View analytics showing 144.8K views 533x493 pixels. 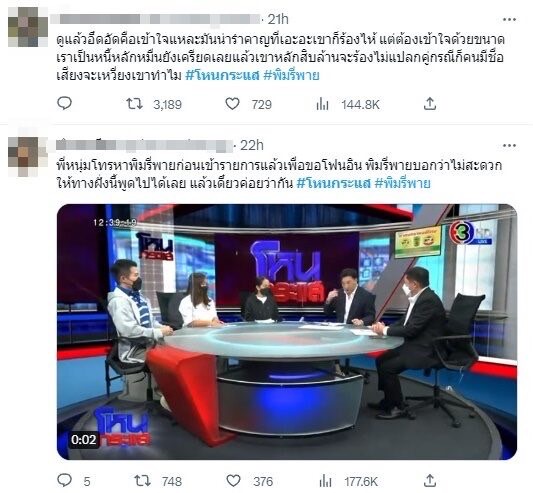[x=322, y=104]
